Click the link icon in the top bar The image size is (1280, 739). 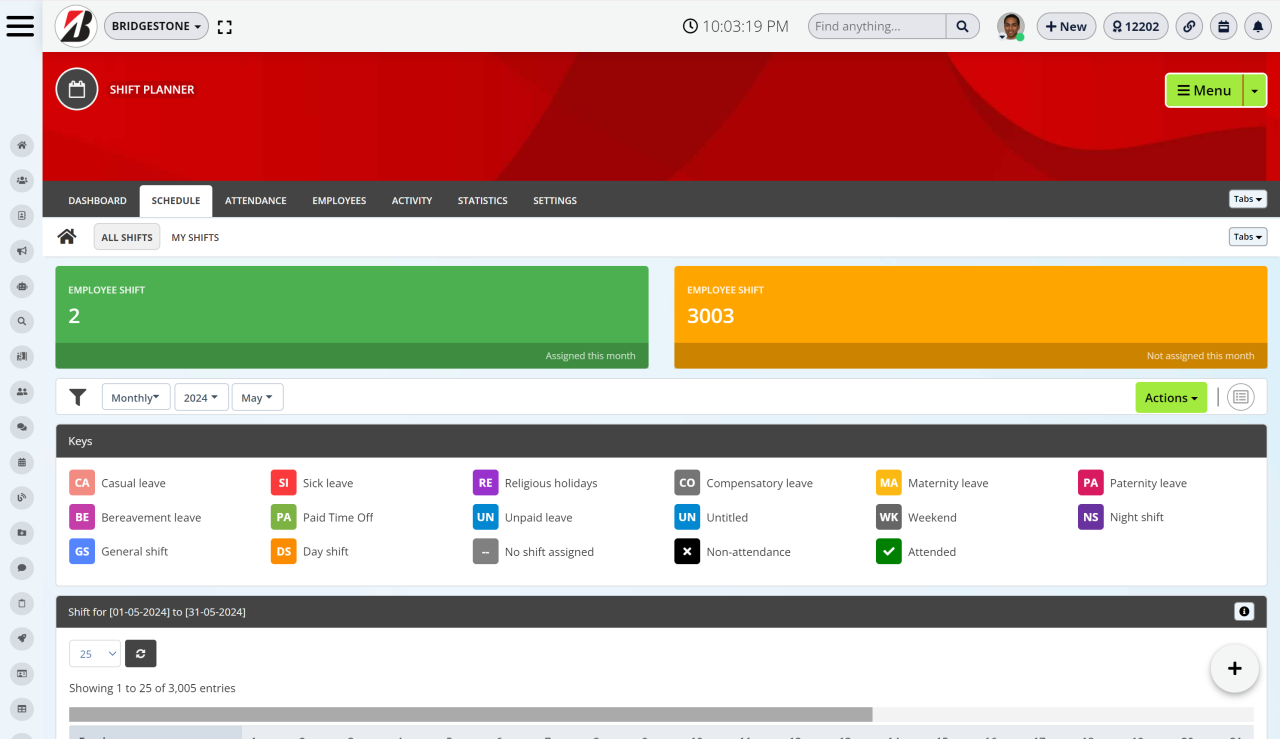tap(1188, 26)
